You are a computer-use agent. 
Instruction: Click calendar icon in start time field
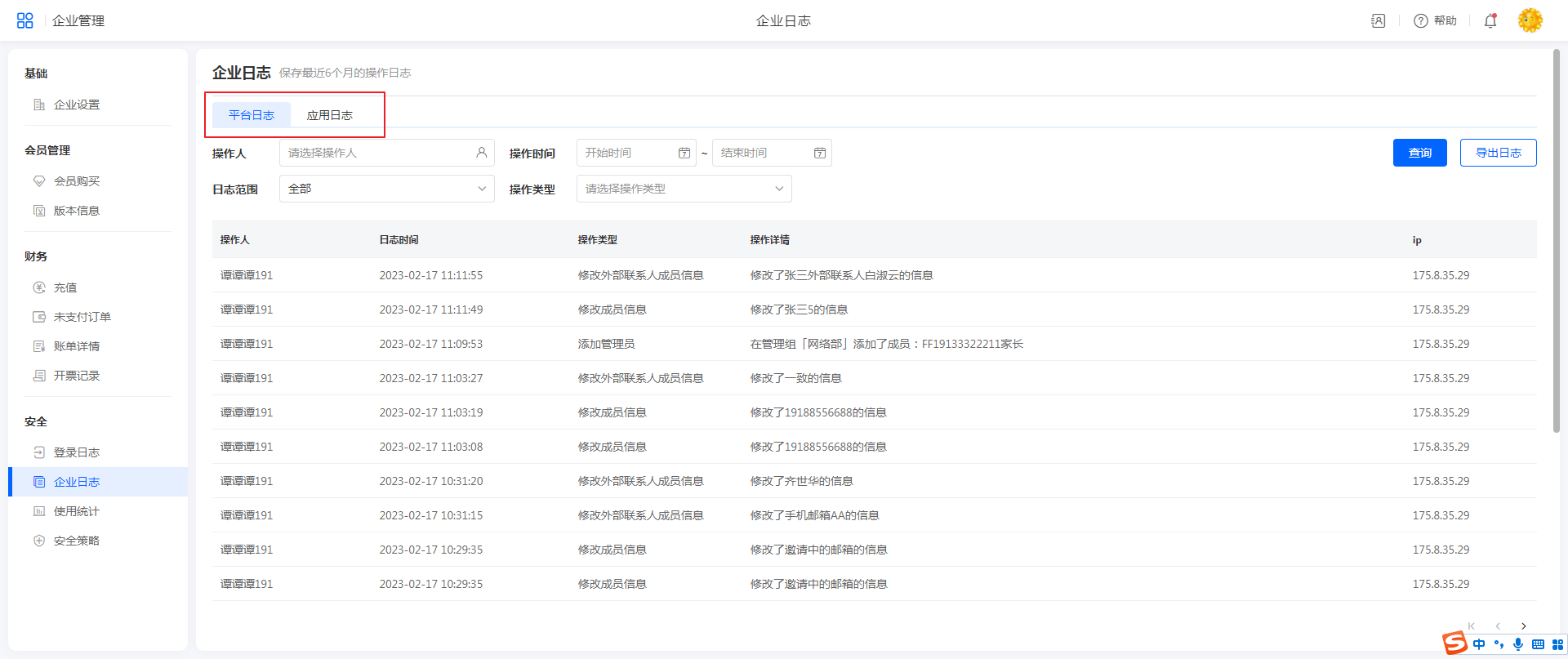[x=684, y=154]
